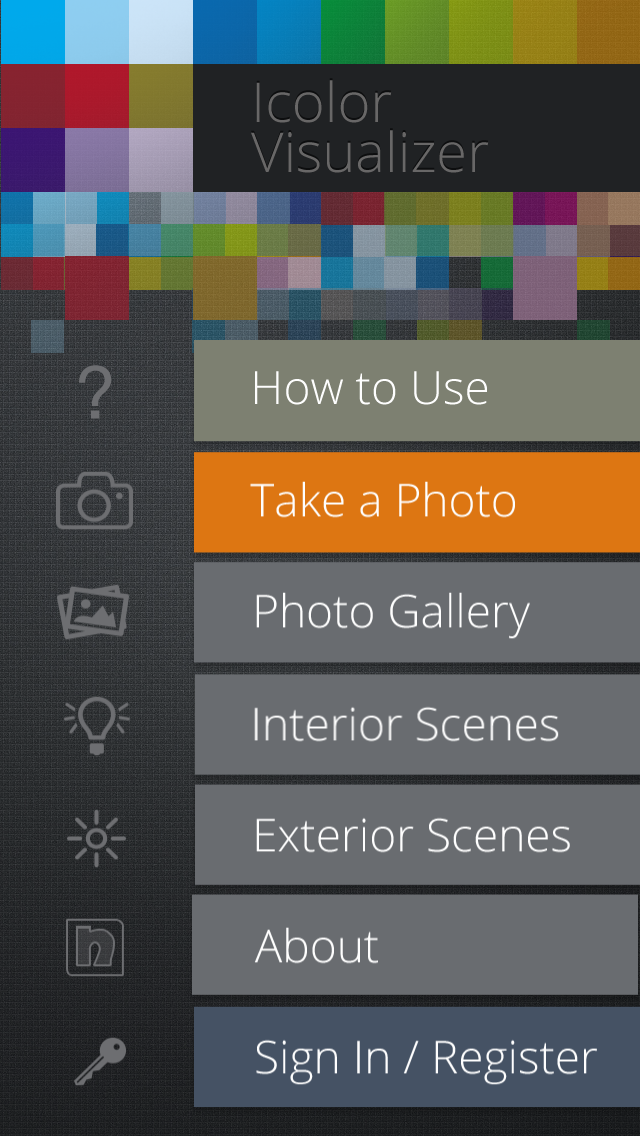This screenshot has width=640, height=1136.
Task: Pick the olive swatch beside the title
Action: tap(160, 96)
